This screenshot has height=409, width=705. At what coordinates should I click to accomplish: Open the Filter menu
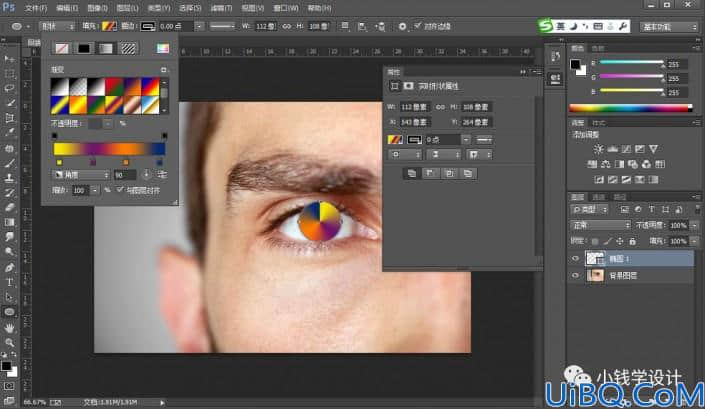point(221,8)
